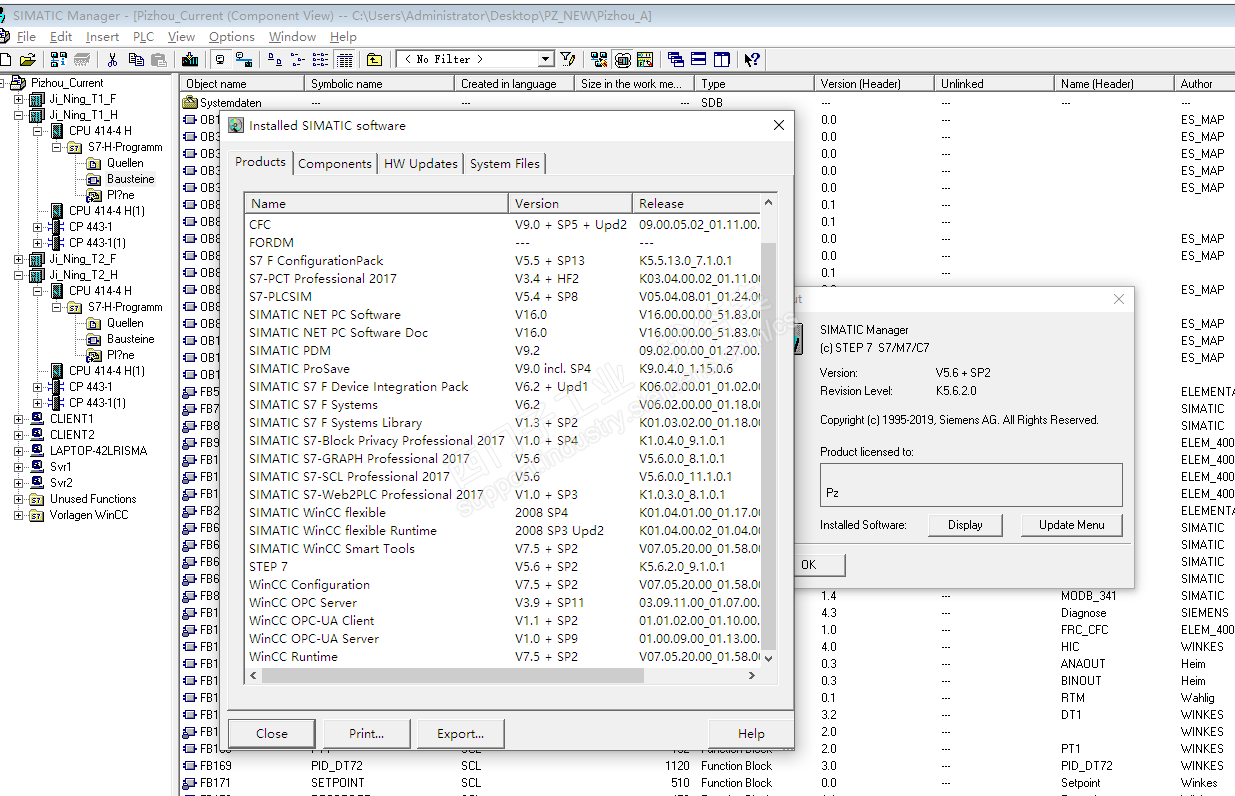Click the Paste toolbar icon
The height and width of the screenshot is (796, 1235).
pyautogui.click(x=158, y=59)
